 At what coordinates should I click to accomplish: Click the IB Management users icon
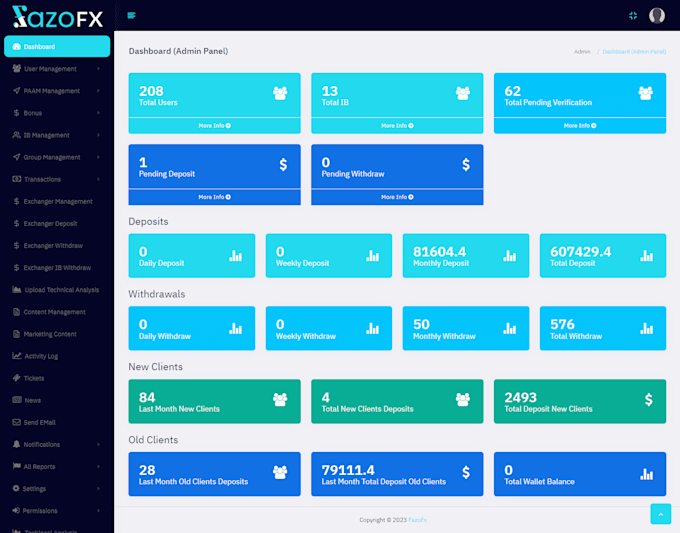pos(16,135)
